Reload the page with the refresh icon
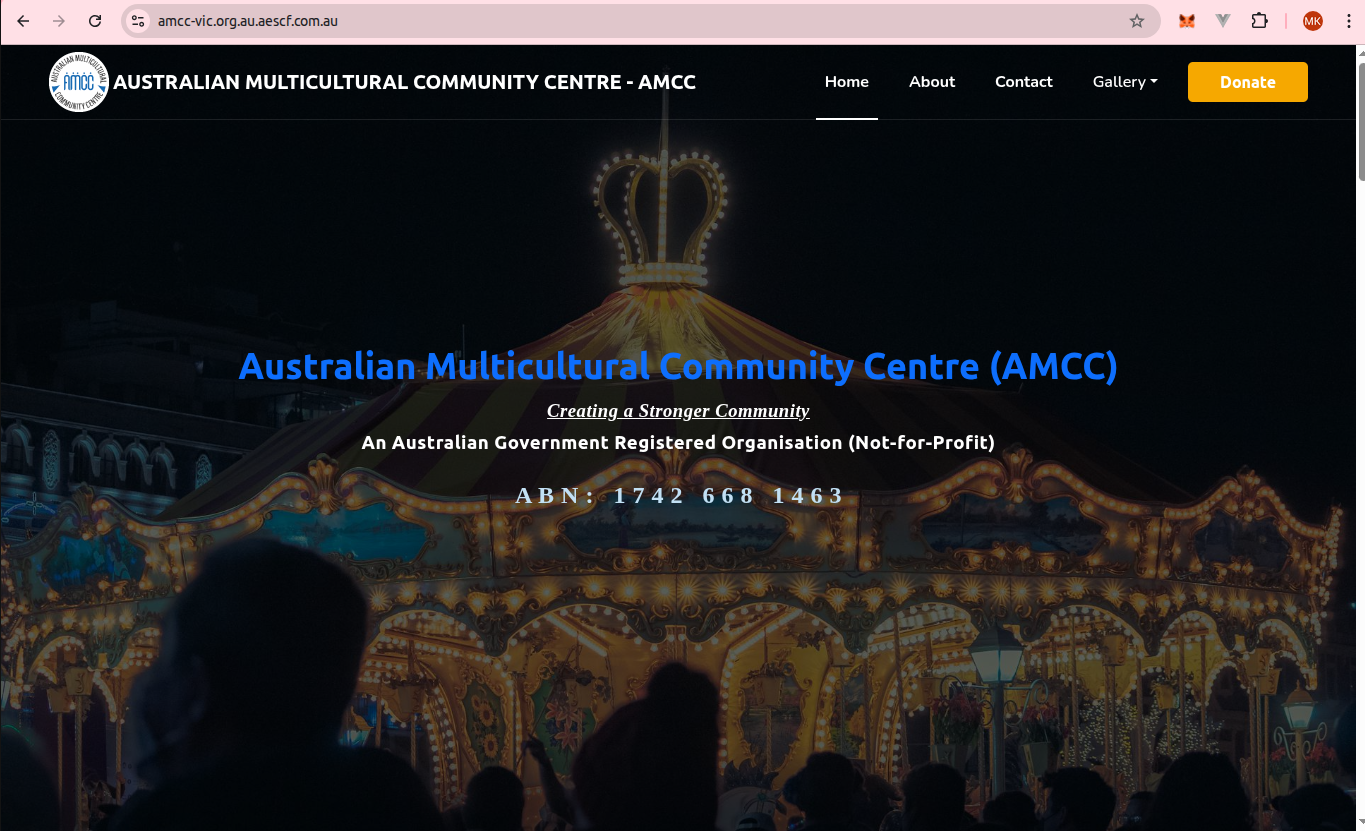The height and width of the screenshot is (831, 1365). (95, 21)
